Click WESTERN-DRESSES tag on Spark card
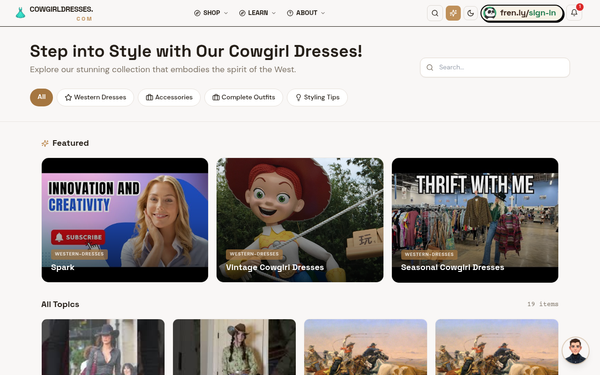Screen dimensions: 600x375 click(79, 254)
